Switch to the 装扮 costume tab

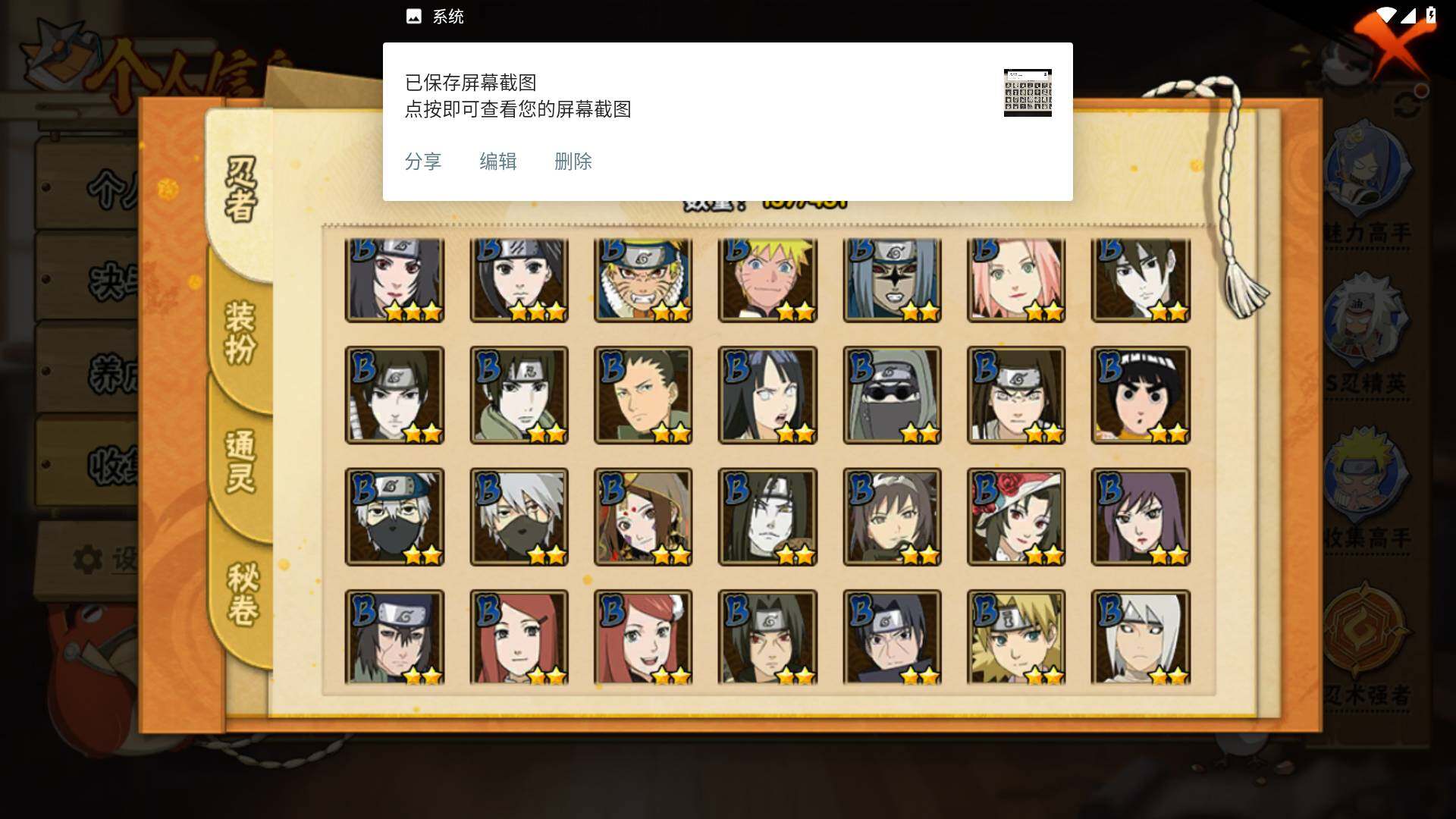tap(241, 334)
